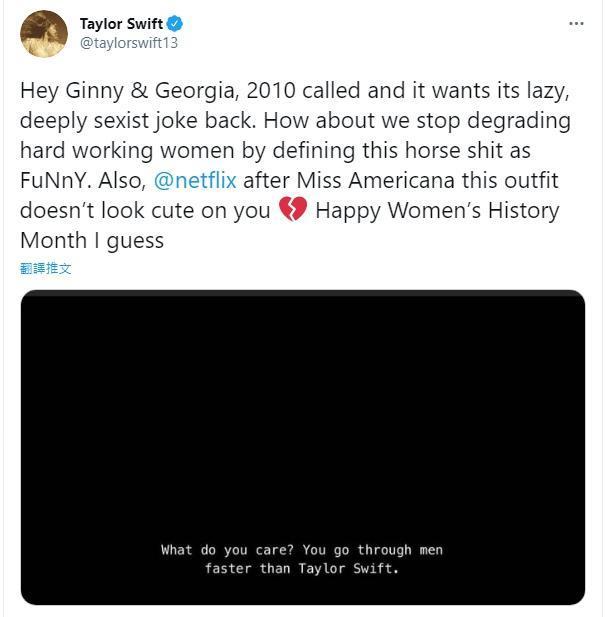This screenshot has width=606, height=617.
Task: Click the blue verified checkmark badge
Action: click(x=174, y=24)
